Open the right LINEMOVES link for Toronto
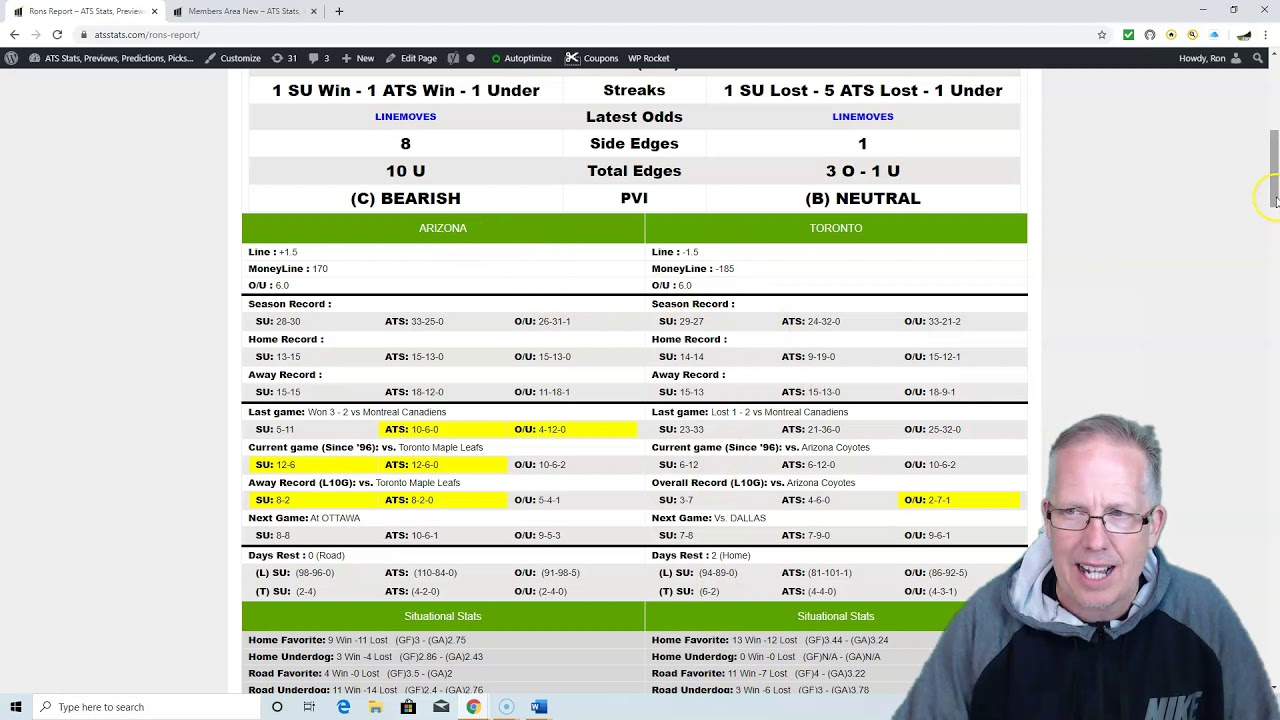The height and width of the screenshot is (720, 1280). point(862,116)
